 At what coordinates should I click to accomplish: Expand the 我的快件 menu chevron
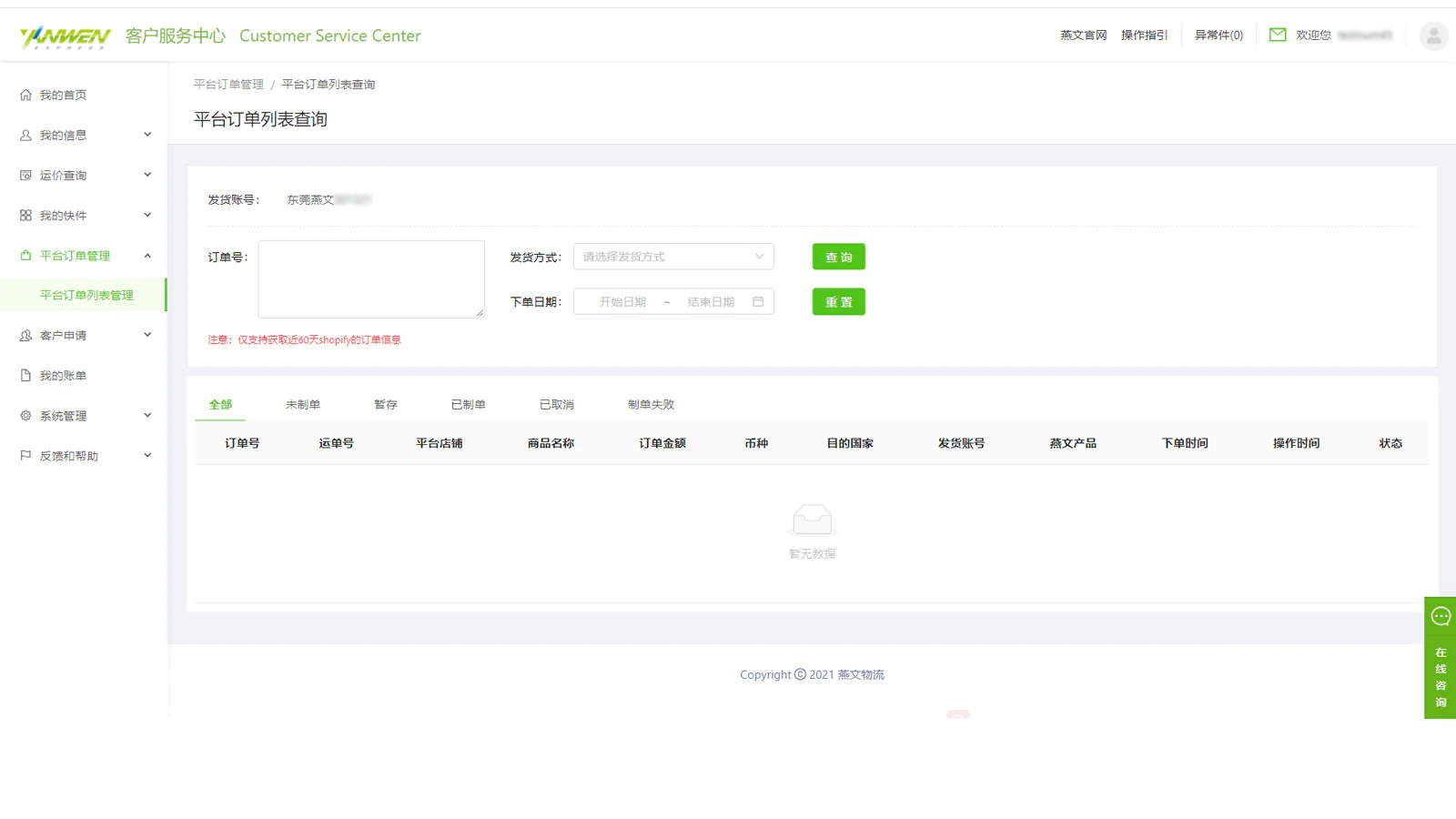[147, 215]
